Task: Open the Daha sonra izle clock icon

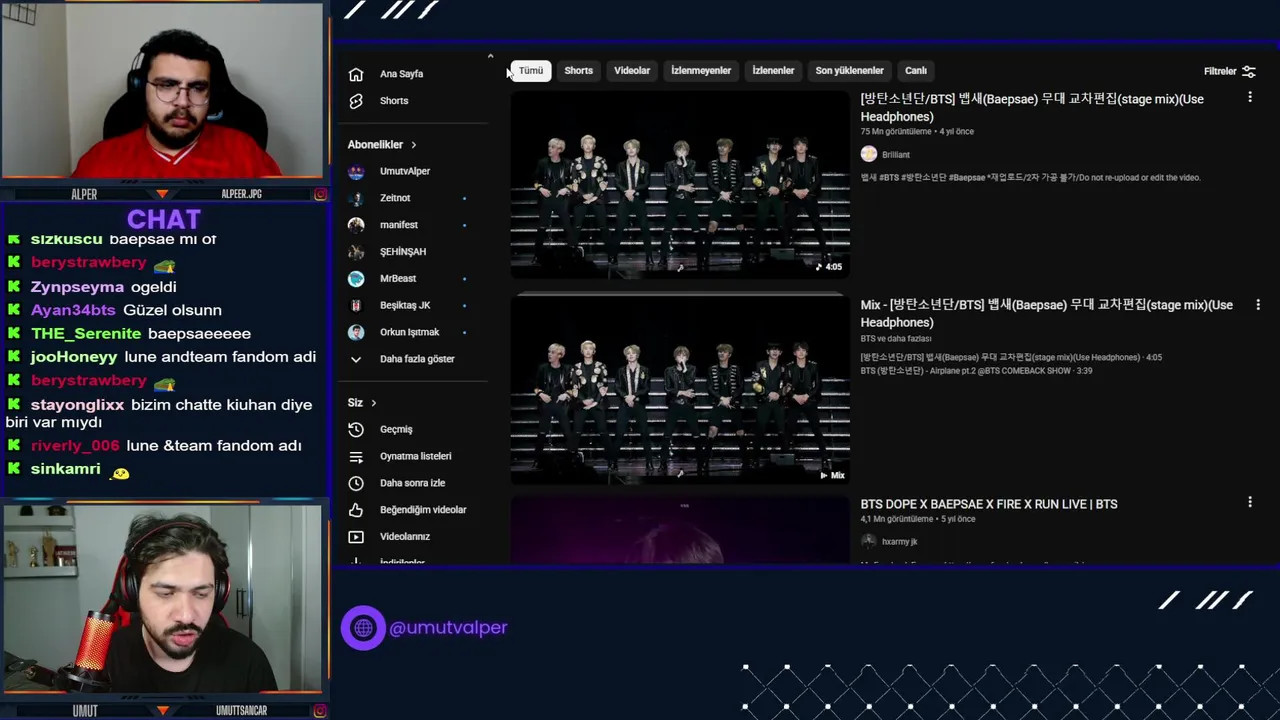Action: [x=356, y=483]
